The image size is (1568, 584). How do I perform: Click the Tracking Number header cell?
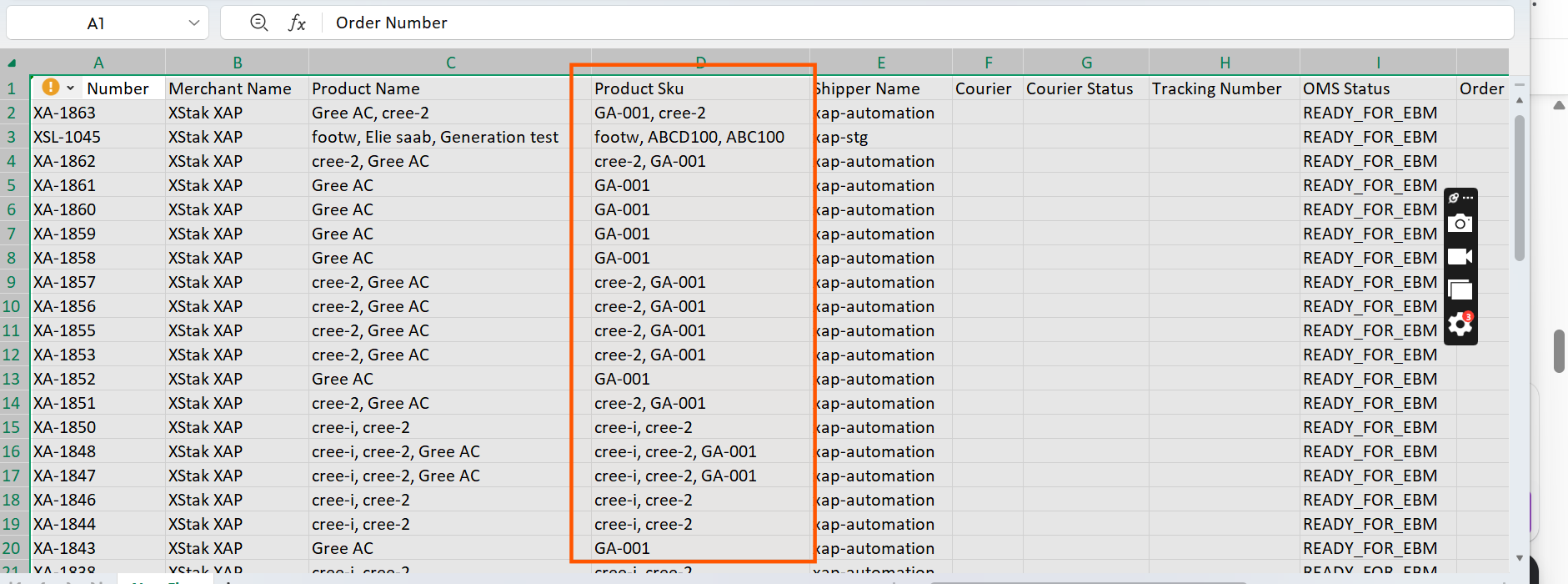click(1225, 88)
